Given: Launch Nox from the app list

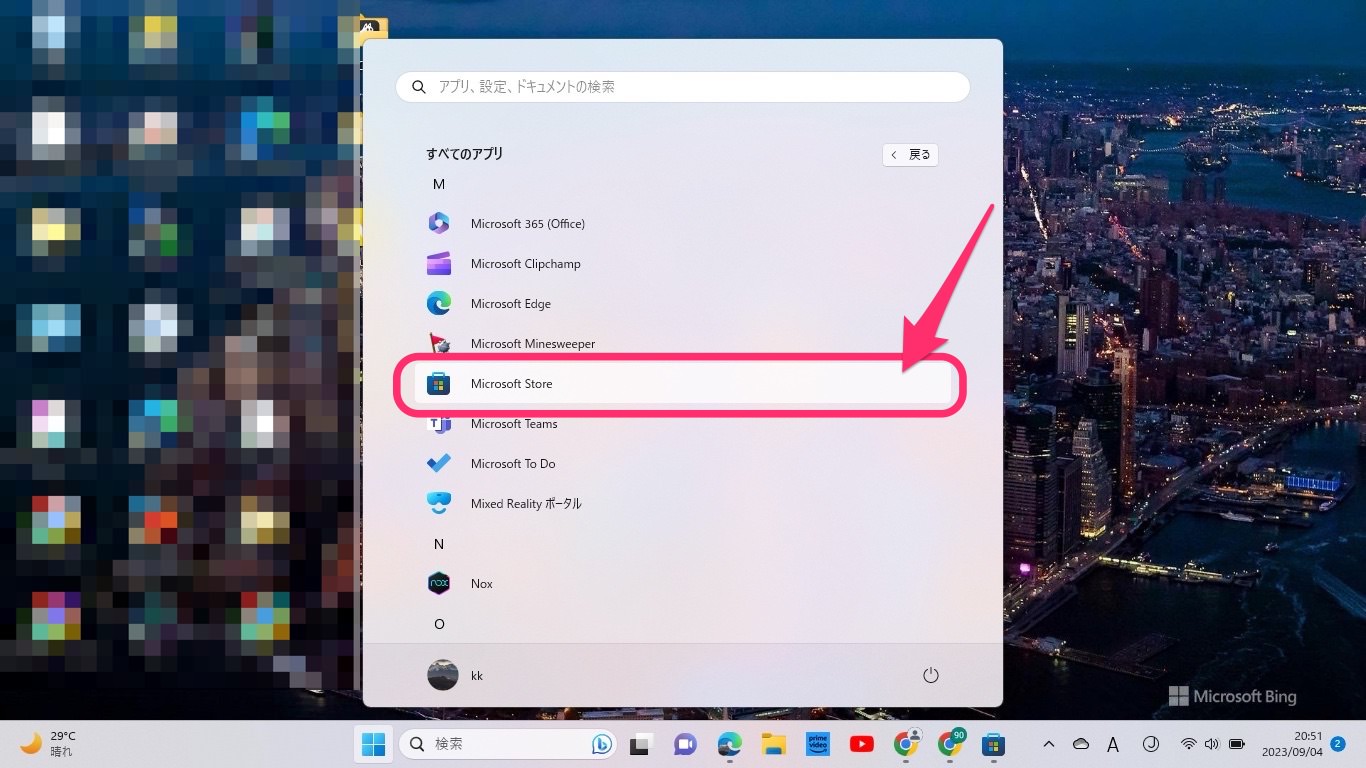Looking at the screenshot, I should coord(682,584).
